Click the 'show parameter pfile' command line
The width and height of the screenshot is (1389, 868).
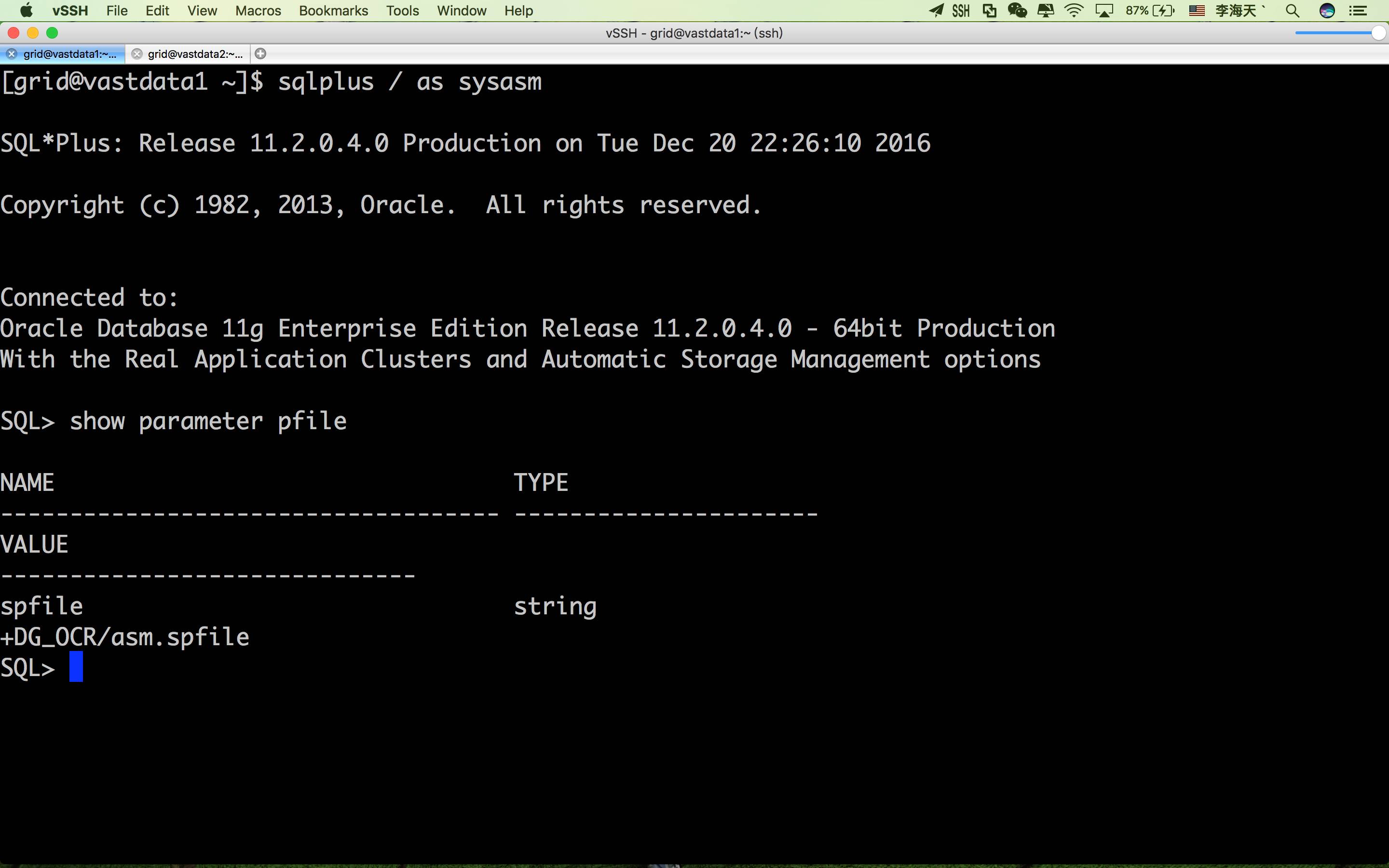(173, 422)
